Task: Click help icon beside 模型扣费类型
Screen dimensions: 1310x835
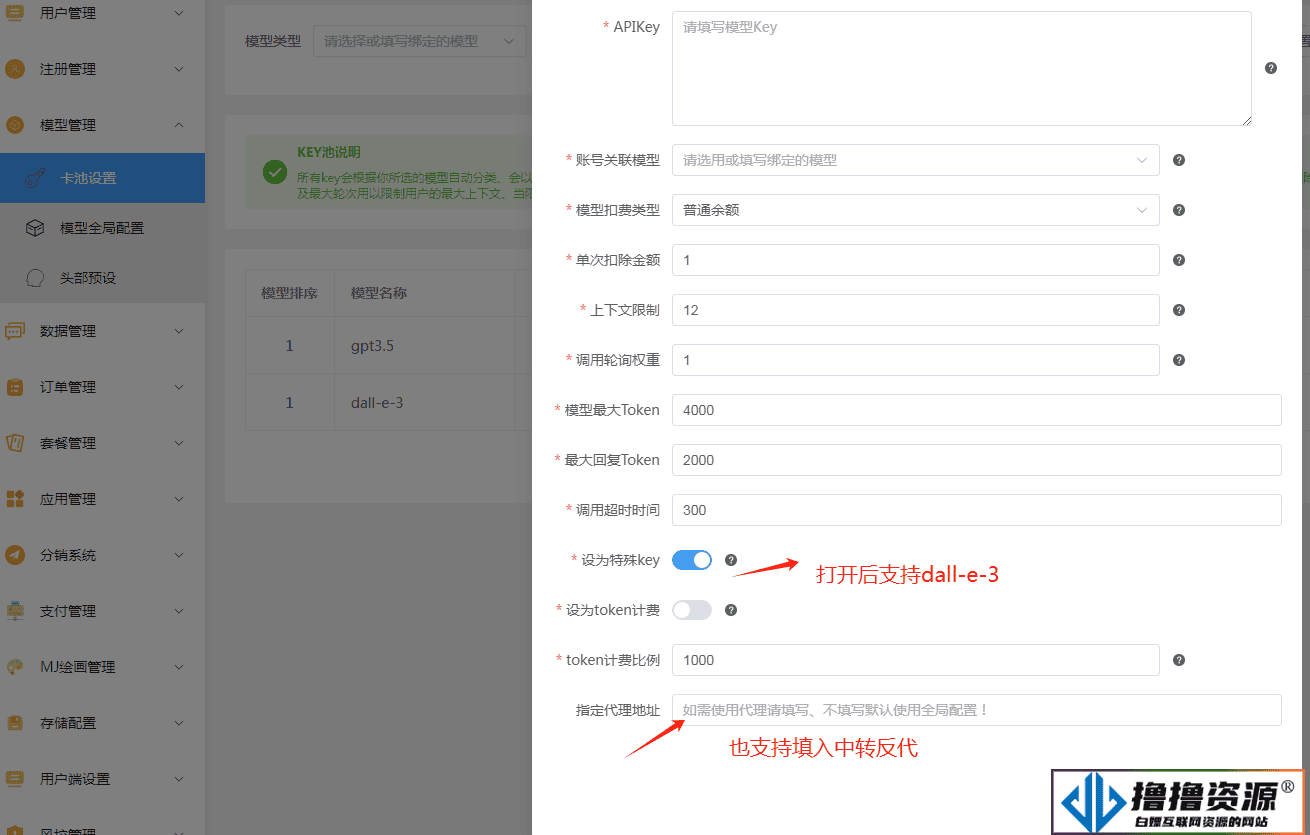Action: [1179, 210]
